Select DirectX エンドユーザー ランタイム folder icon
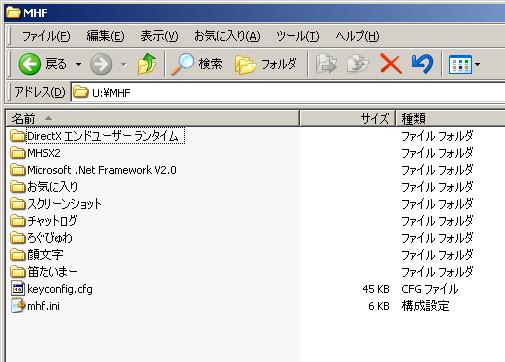This screenshot has width=505, height=362. click(18, 136)
